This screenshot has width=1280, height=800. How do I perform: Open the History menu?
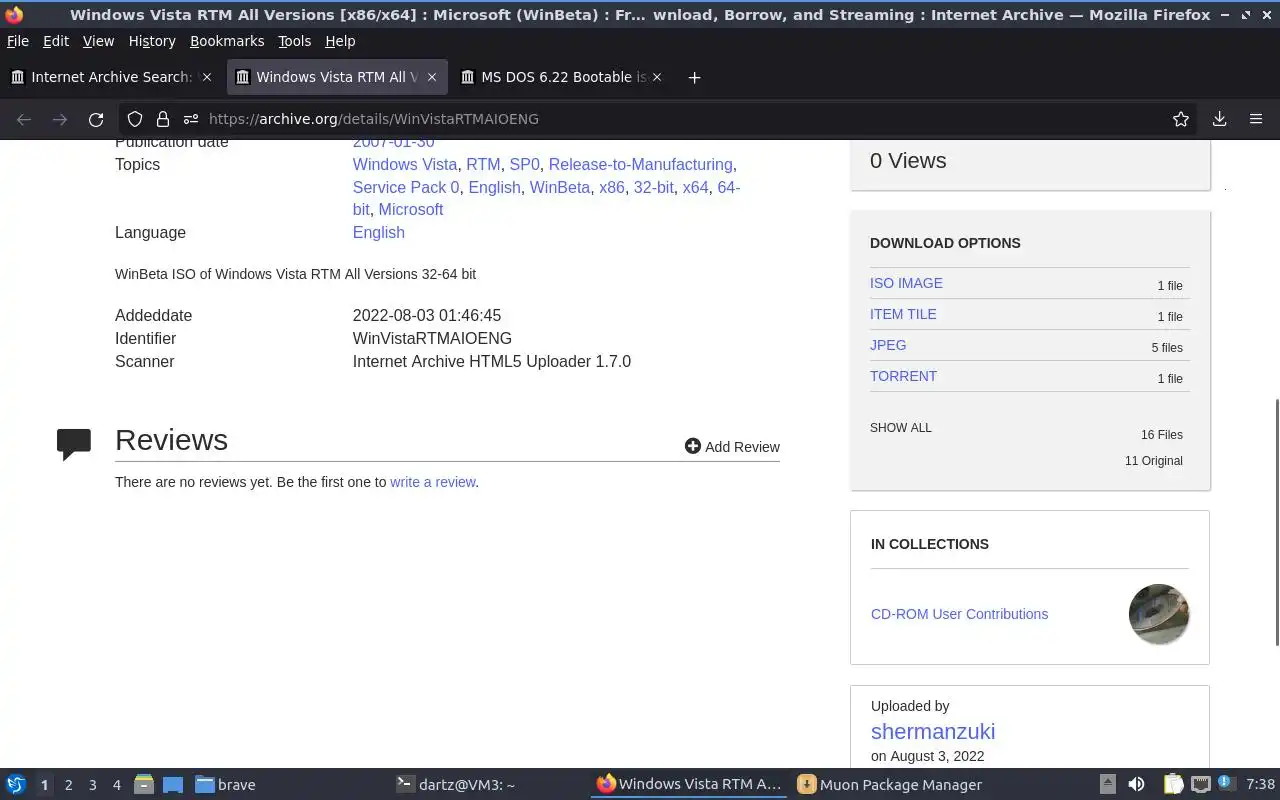[152, 41]
